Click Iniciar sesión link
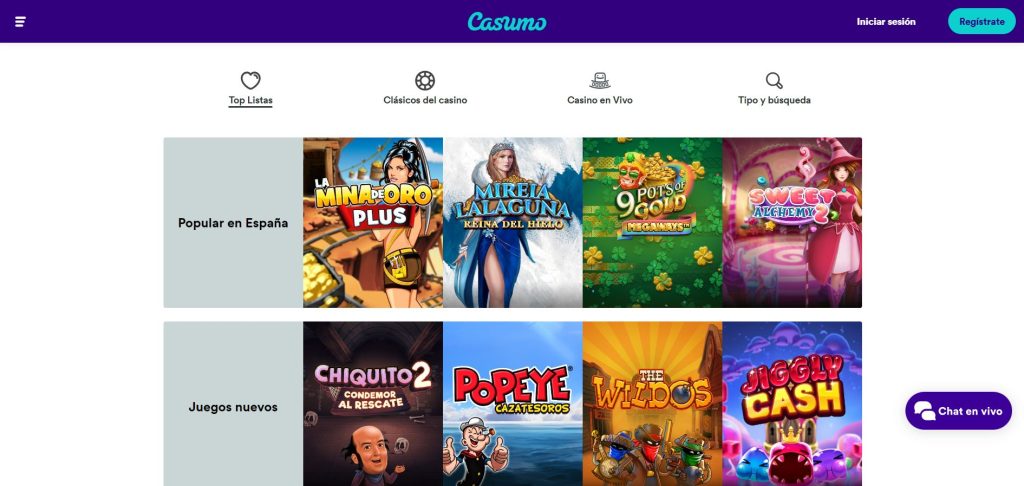The width and height of the screenshot is (1024, 486). pyautogui.click(x=886, y=22)
